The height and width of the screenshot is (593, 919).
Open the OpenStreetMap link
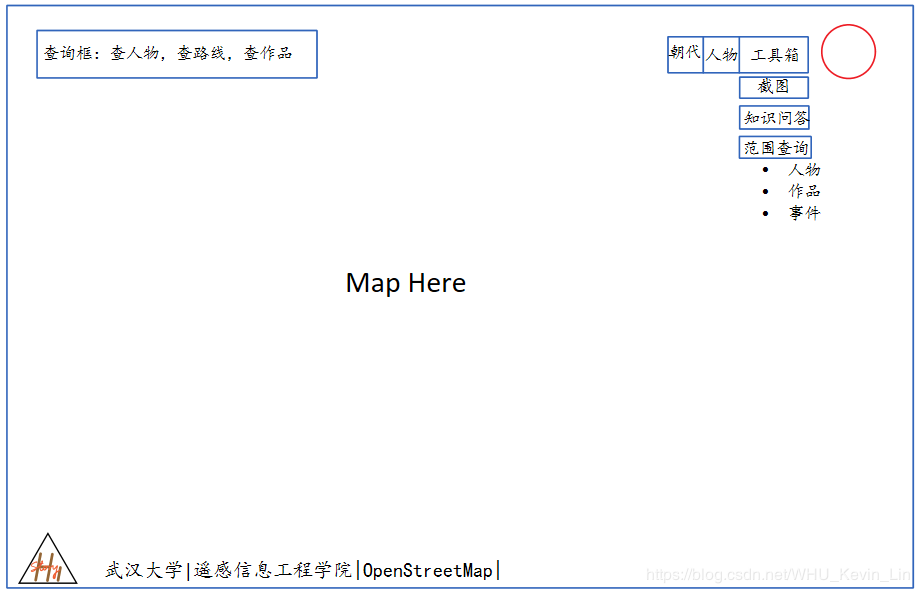pos(428,570)
